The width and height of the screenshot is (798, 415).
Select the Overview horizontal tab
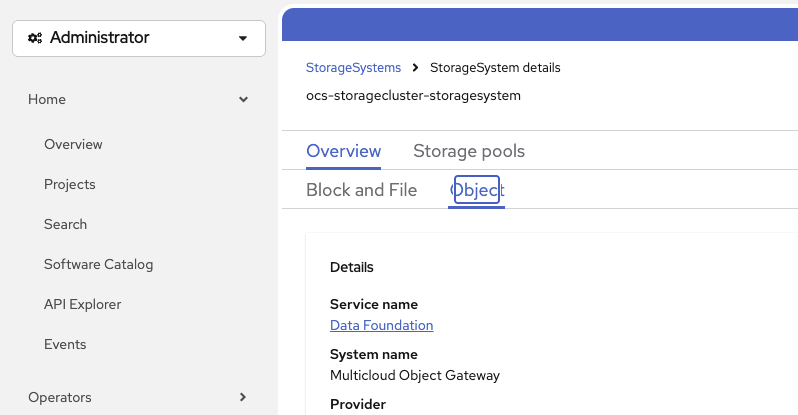tap(343, 151)
